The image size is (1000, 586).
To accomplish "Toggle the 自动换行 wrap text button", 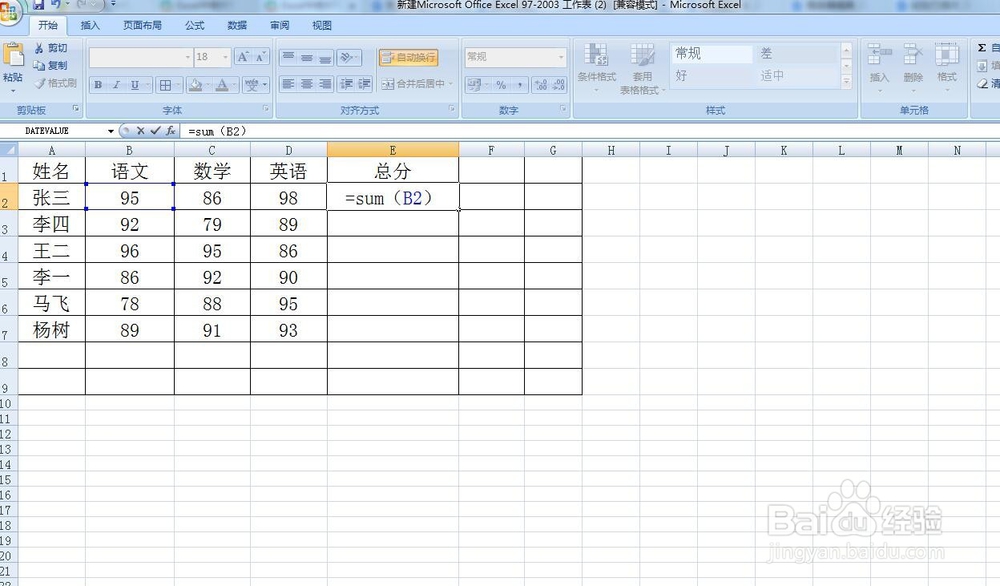I will pos(408,57).
